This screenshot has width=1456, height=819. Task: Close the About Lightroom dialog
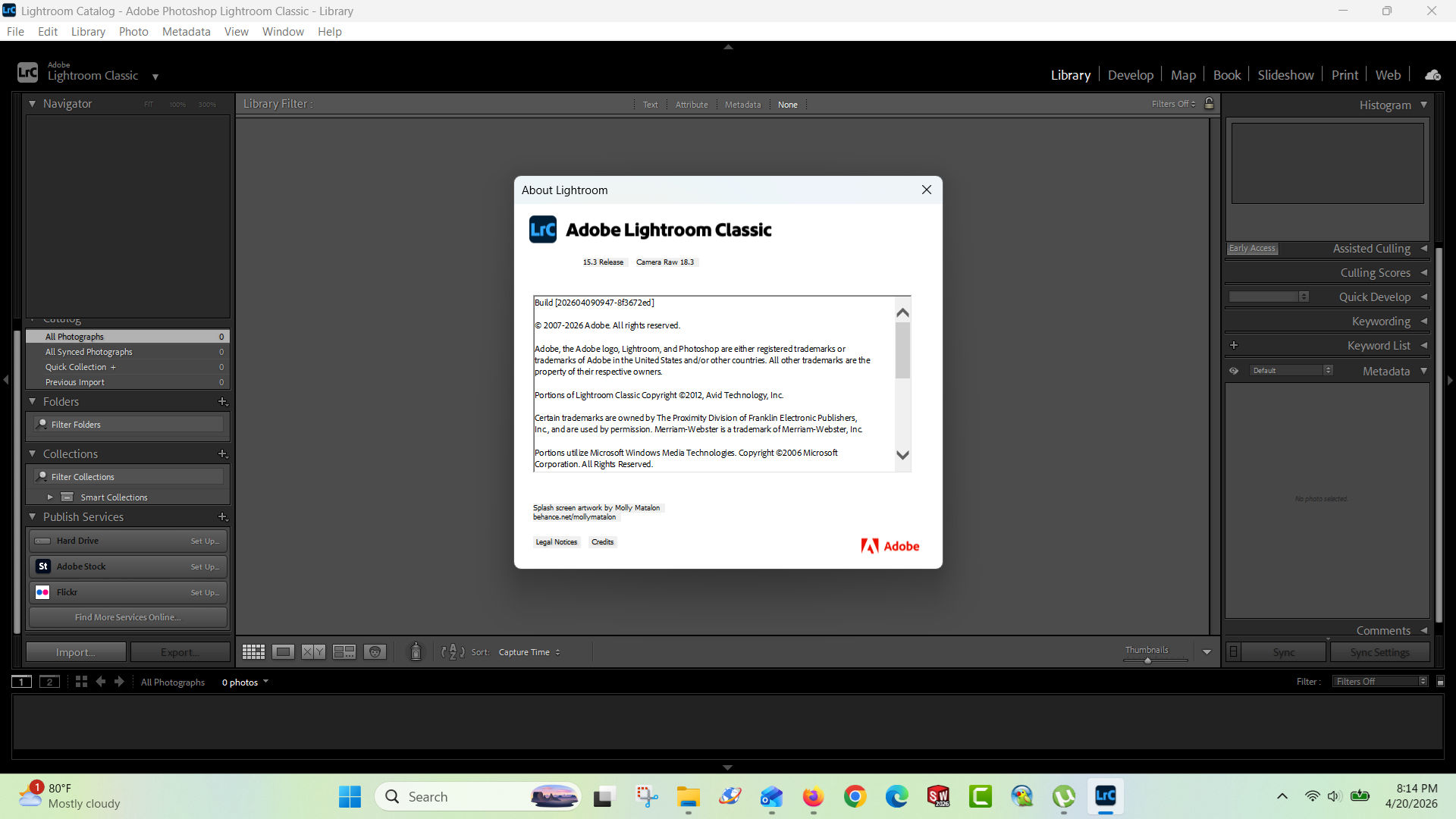coord(926,190)
